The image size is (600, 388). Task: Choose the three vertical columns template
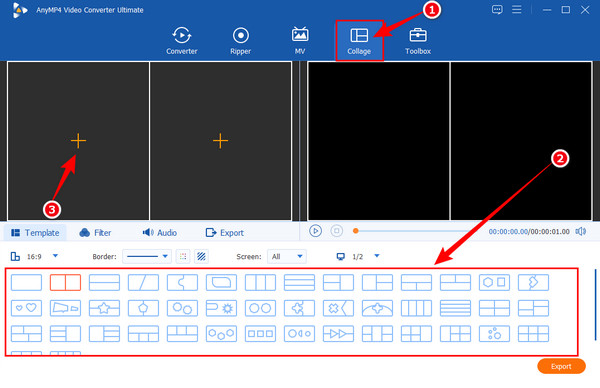pos(261,282)
